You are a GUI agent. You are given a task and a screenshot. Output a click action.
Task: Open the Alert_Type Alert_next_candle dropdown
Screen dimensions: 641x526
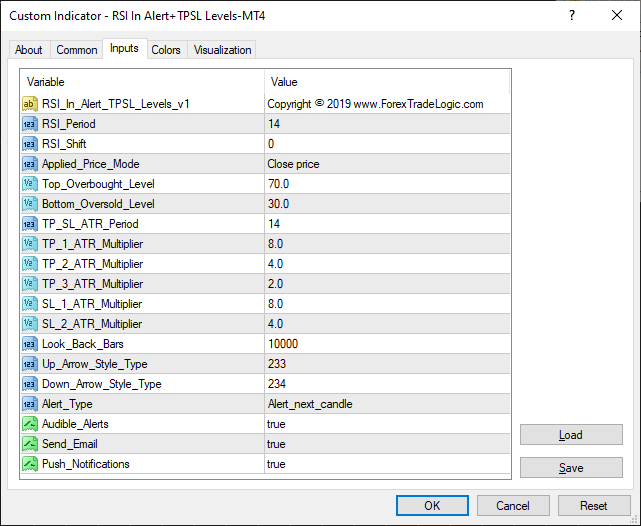coord(386,404)
